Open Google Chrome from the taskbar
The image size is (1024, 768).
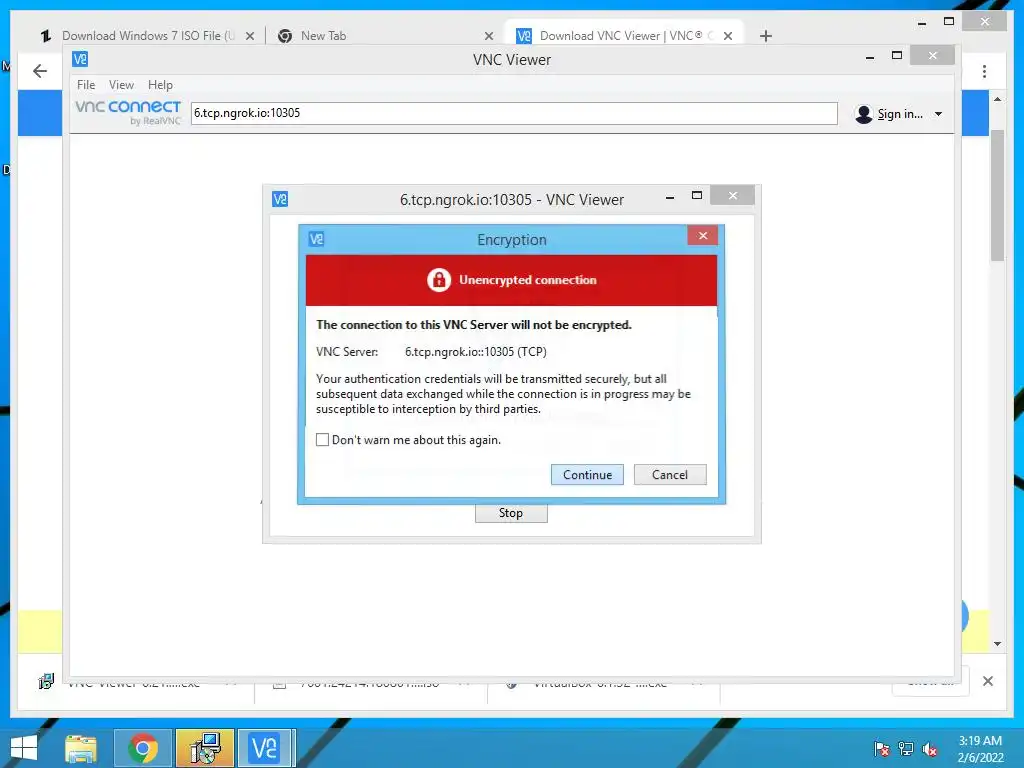143,748
